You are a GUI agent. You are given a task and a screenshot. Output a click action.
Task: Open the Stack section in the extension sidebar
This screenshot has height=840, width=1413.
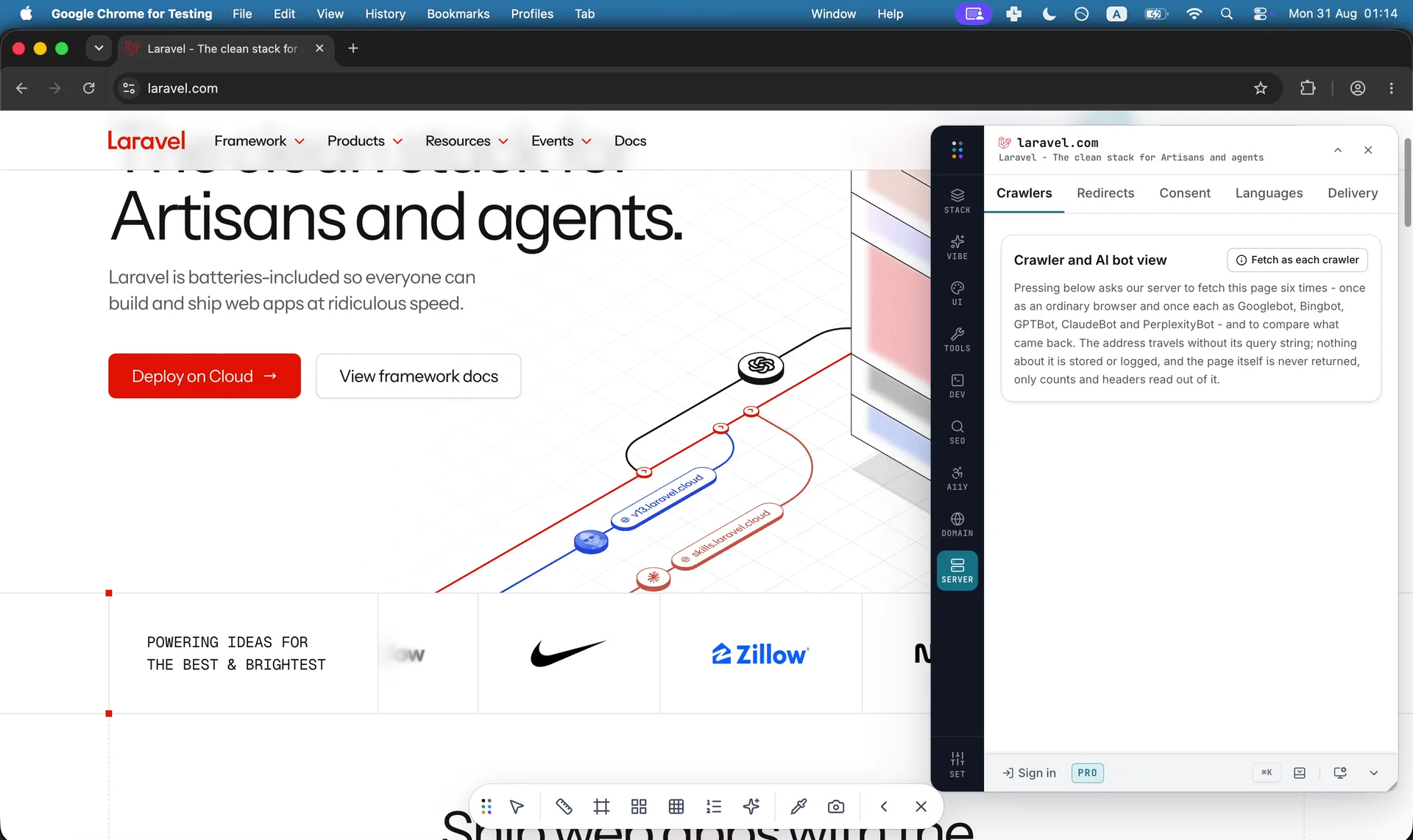point(957,201)
